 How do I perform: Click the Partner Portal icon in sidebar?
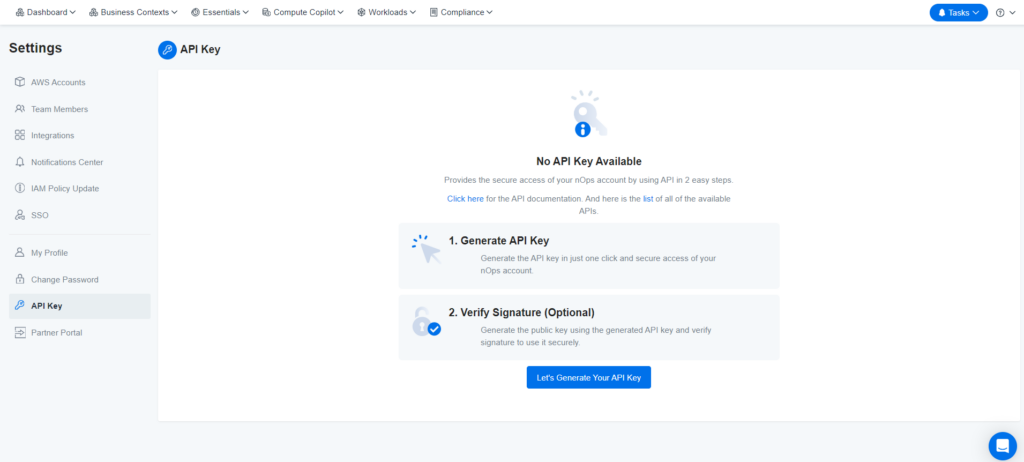pyautogui.click(x=20, y=332)
